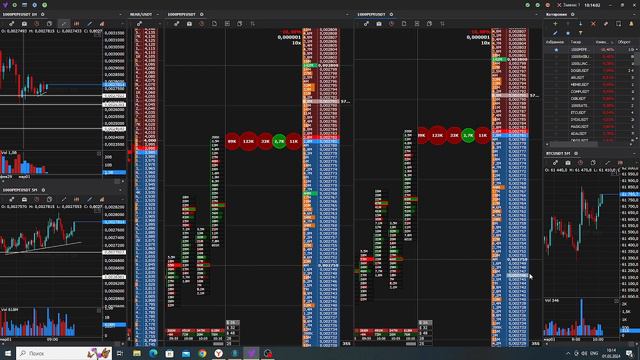Click blue circle icon in title bar

(34, 5)
